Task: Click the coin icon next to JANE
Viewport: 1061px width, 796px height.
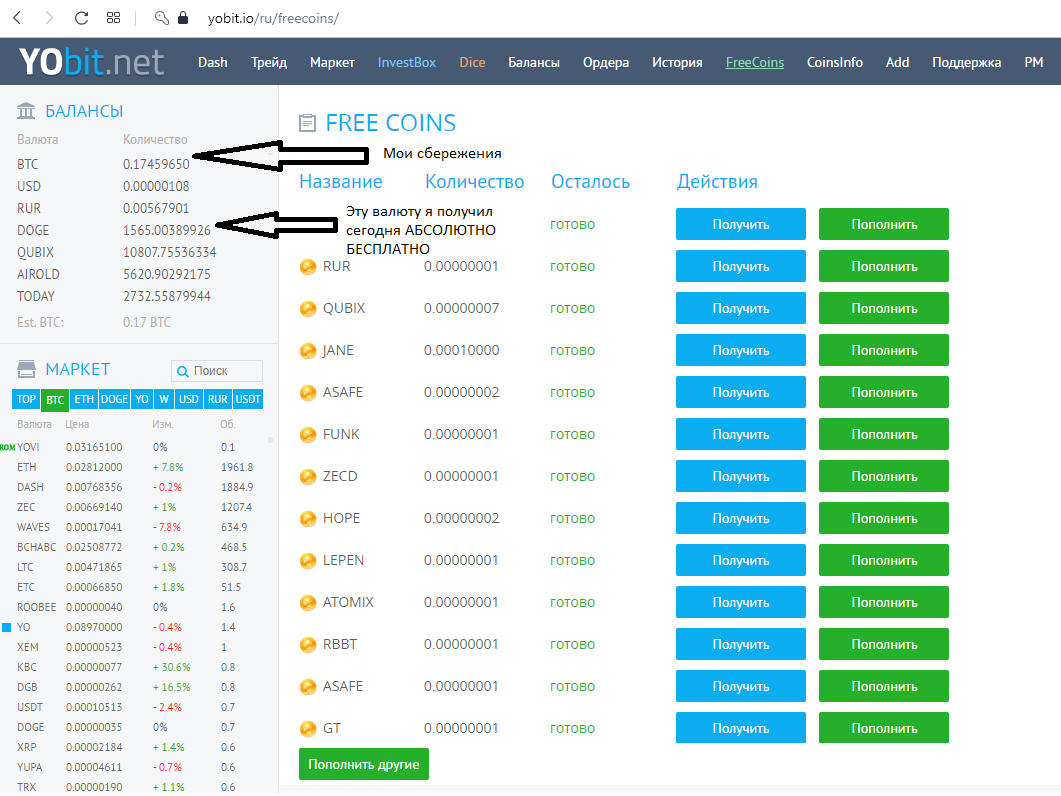Action: tap(308, 351)
